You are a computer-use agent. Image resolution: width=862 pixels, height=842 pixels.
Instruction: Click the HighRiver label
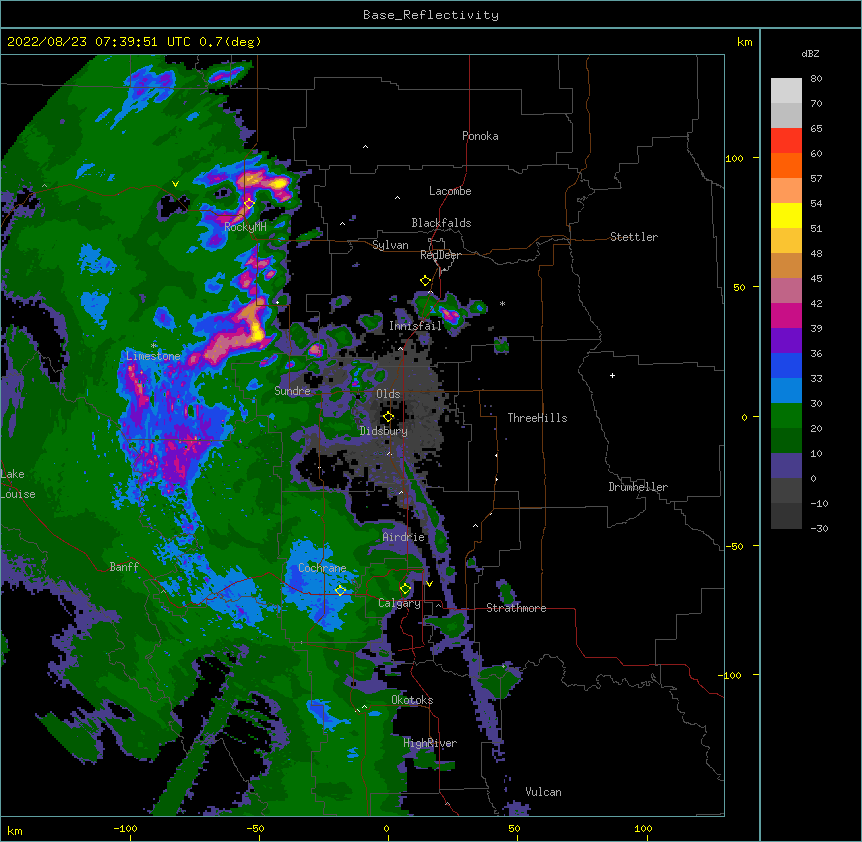pos(430,743)
